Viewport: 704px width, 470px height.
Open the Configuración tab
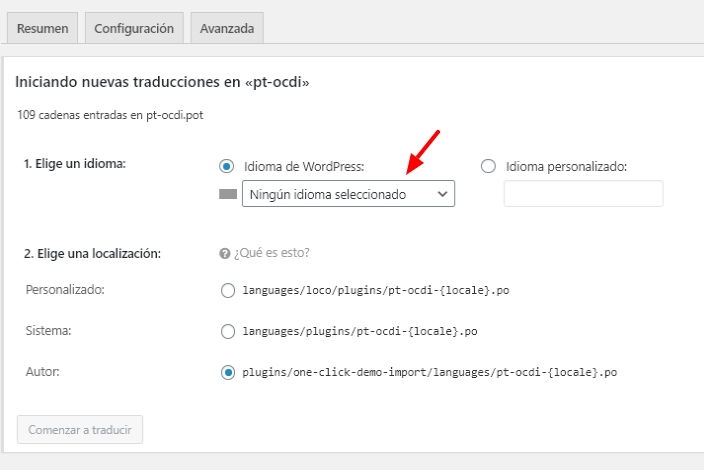pyautogui.click(x=134, y=28)
